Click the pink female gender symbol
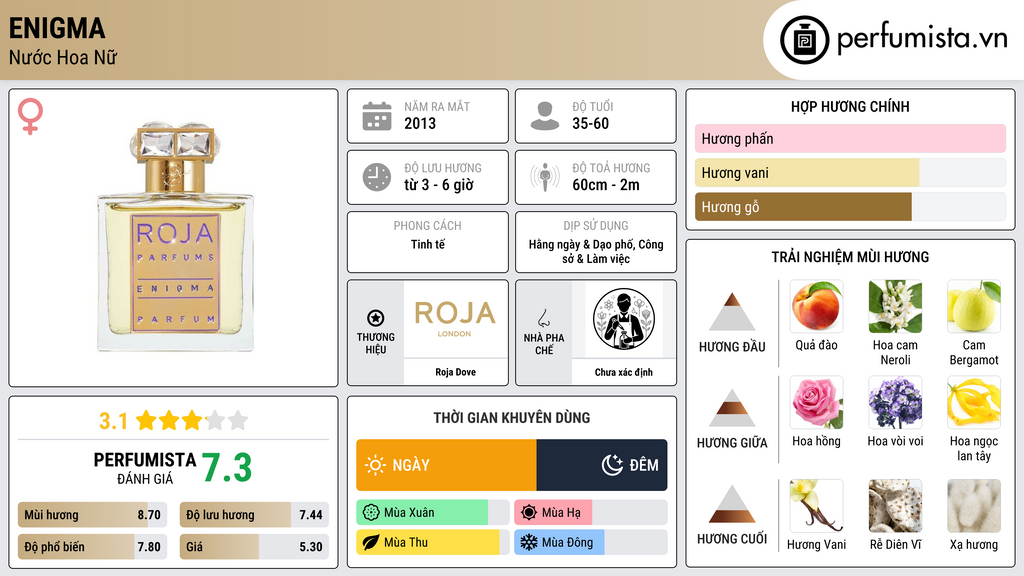1024x576 pixels. click(30, 116)
